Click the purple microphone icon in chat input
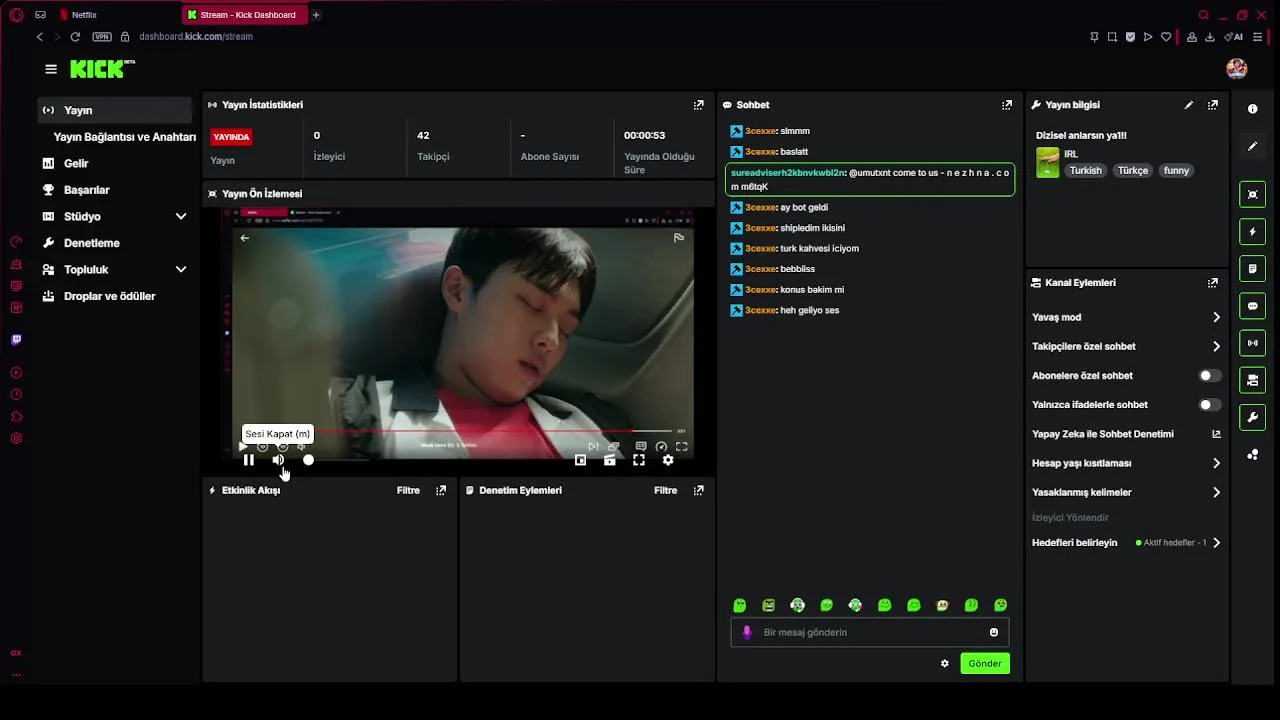 click(747, 632)
